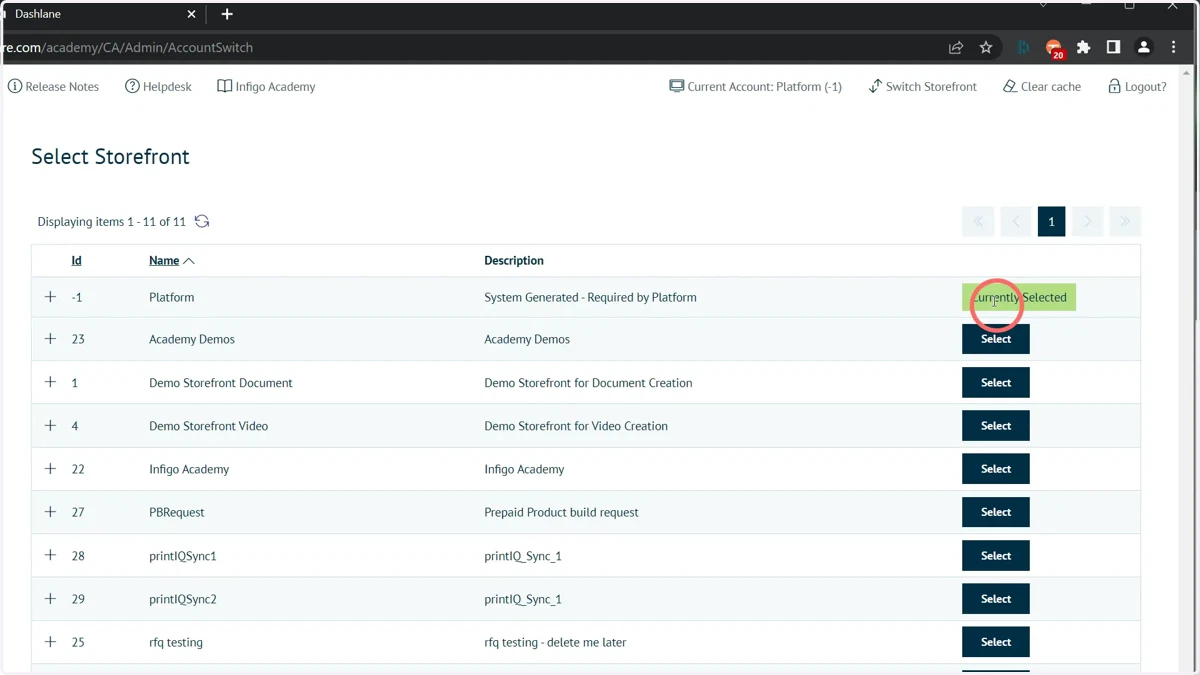Screen dimensions: 1200x675
Task: Share this page icon in address bar
Action: pos(956,47)
